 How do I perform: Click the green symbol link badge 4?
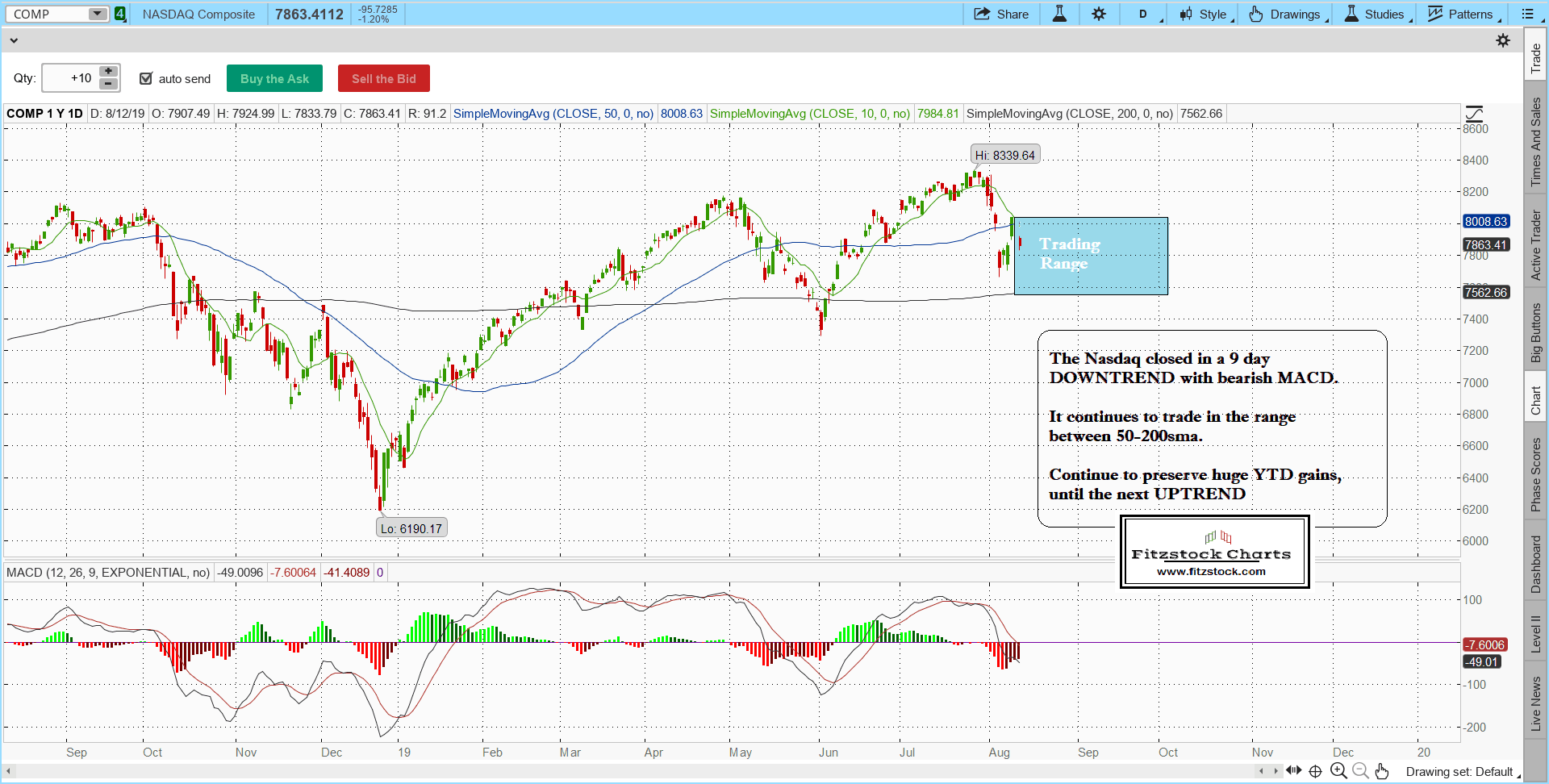pos(120,14)
